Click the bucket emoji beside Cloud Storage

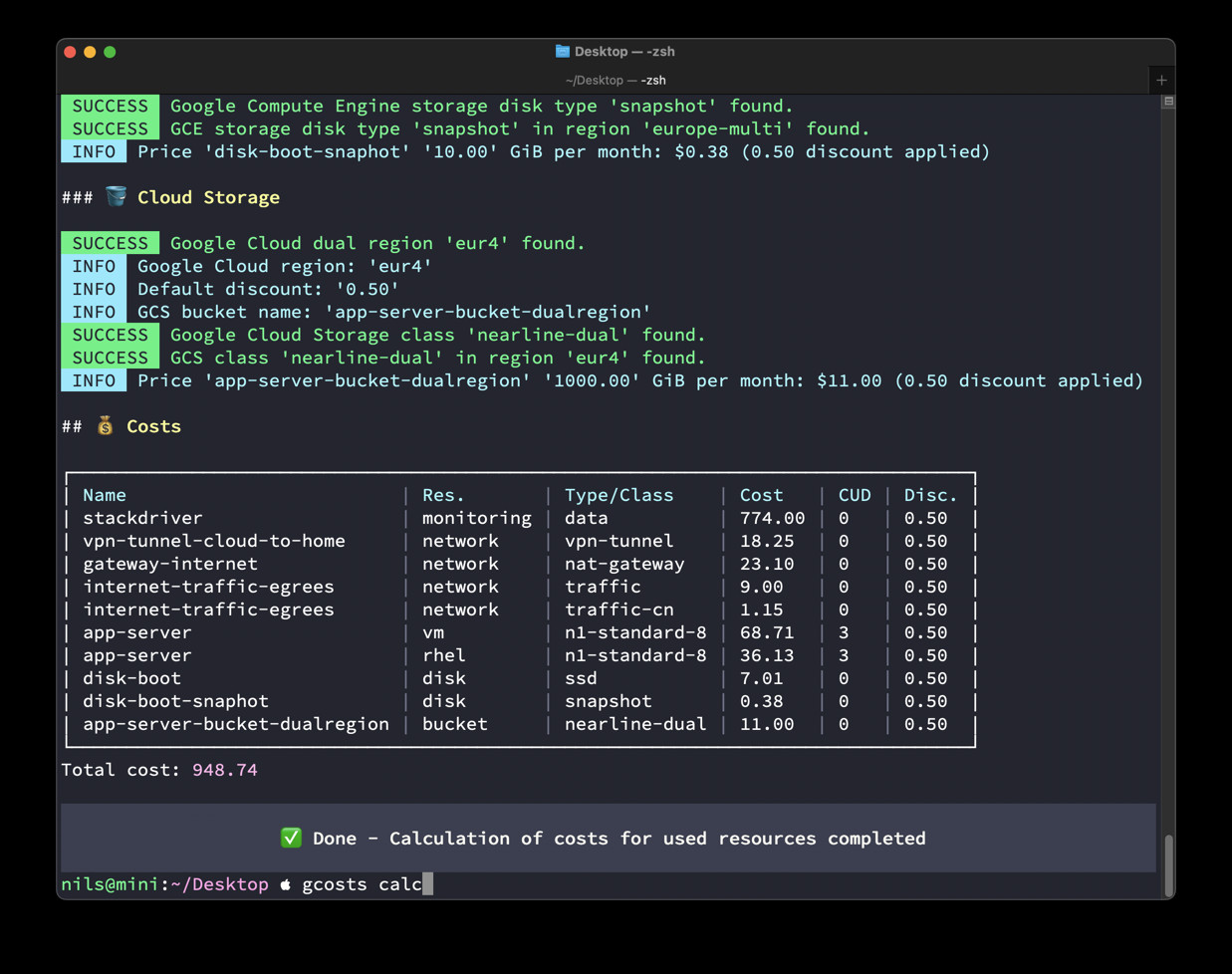coord(117,196)
